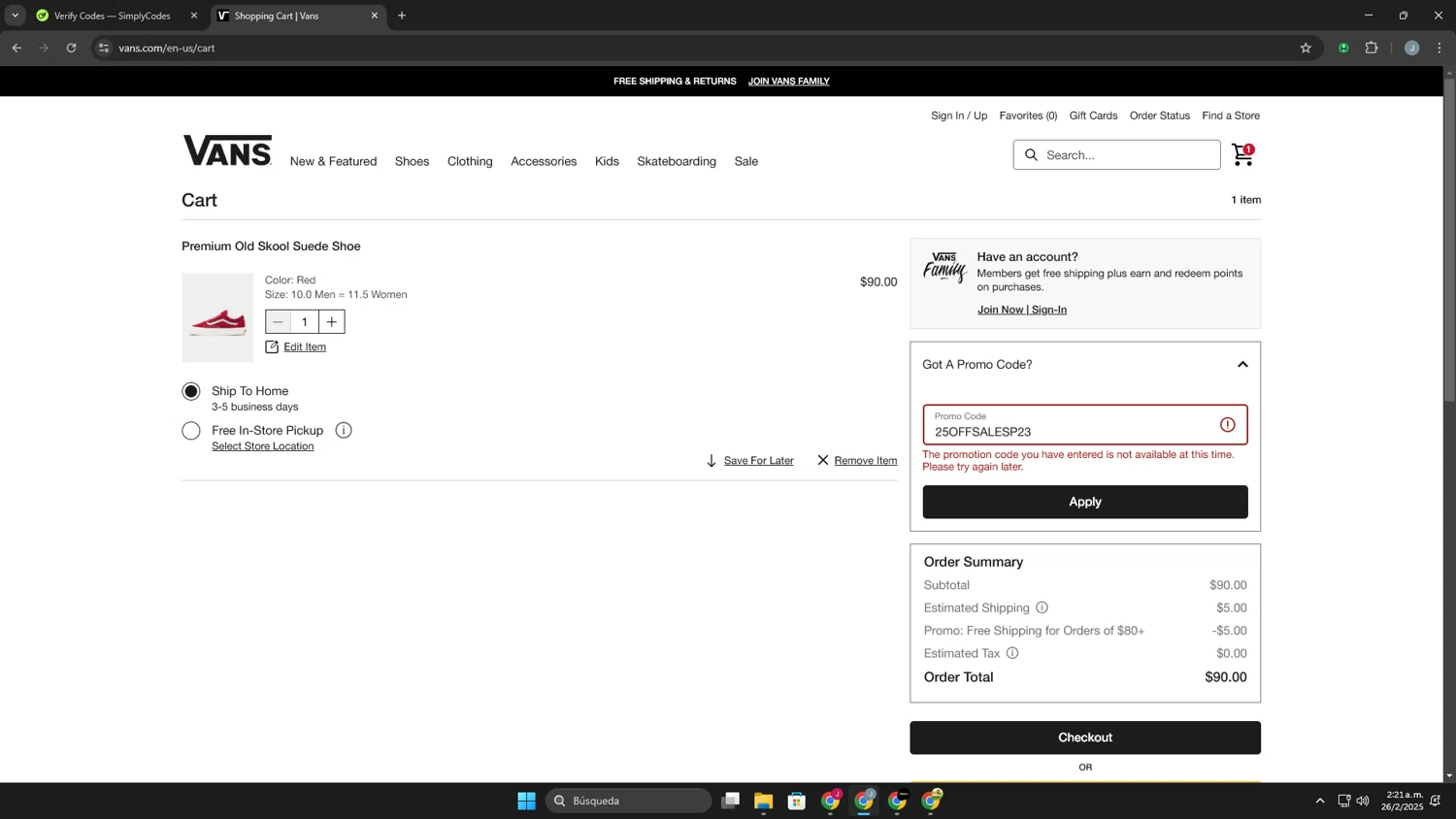
Task: Increase quantity with plus button
Action: coord(332,322)
